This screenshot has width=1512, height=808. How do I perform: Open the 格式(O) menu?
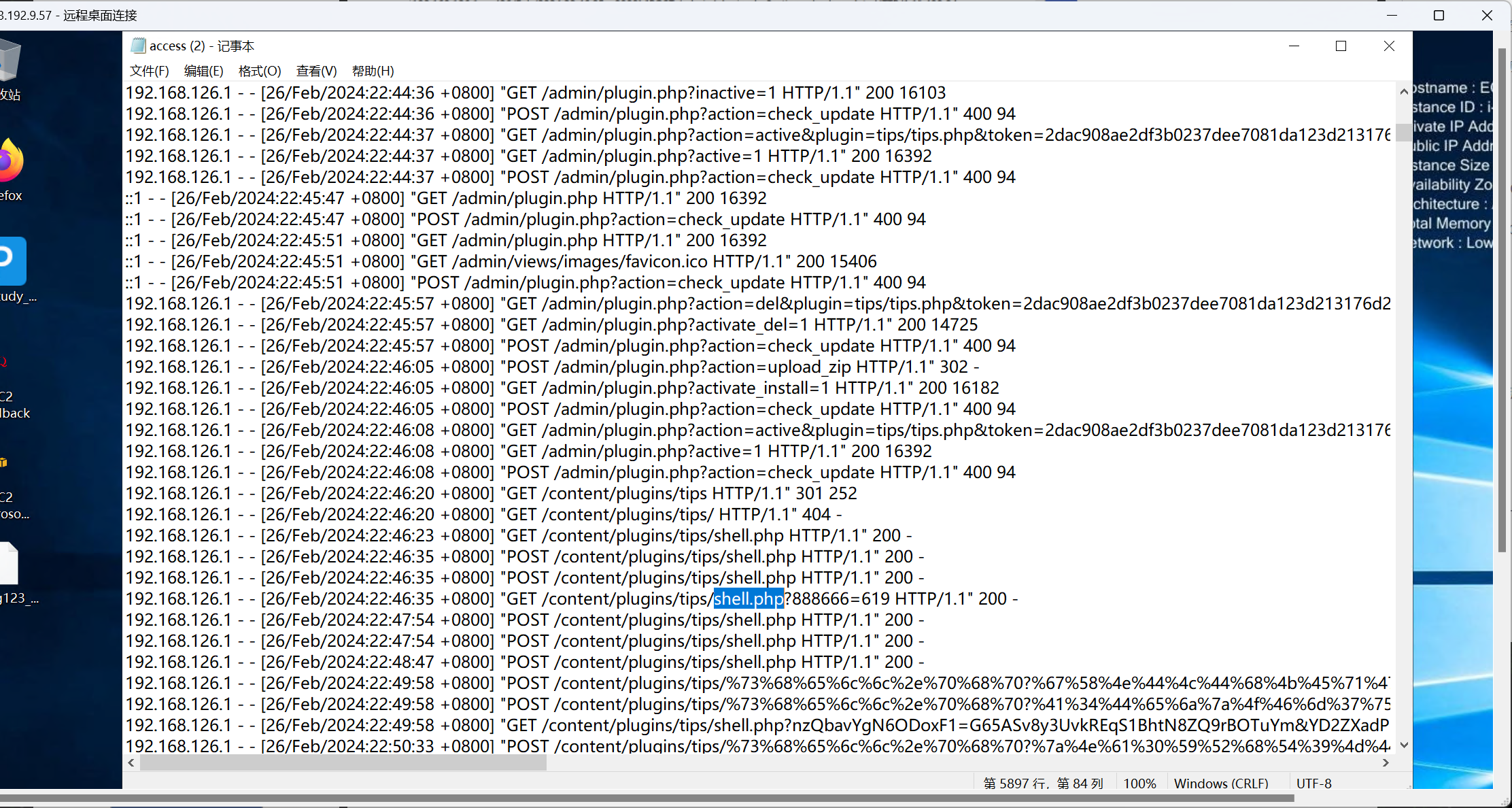(260, 71)
